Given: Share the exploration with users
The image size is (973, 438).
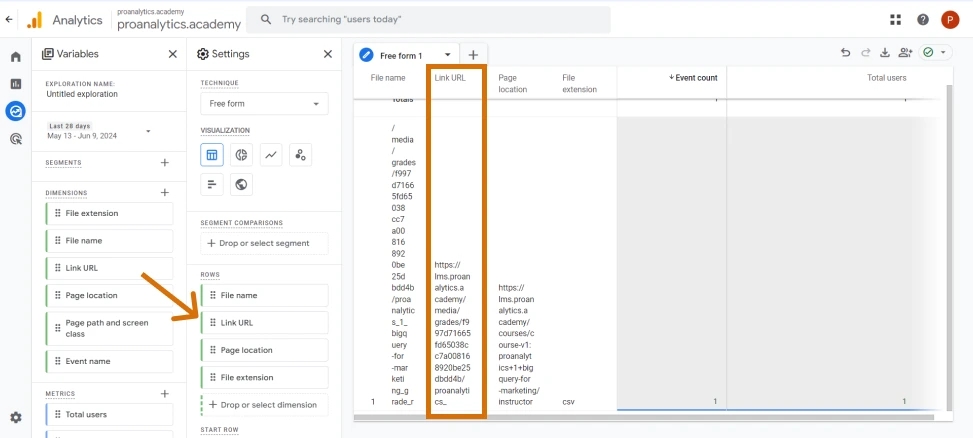Looking at the screenshot, I should (905, 53).
